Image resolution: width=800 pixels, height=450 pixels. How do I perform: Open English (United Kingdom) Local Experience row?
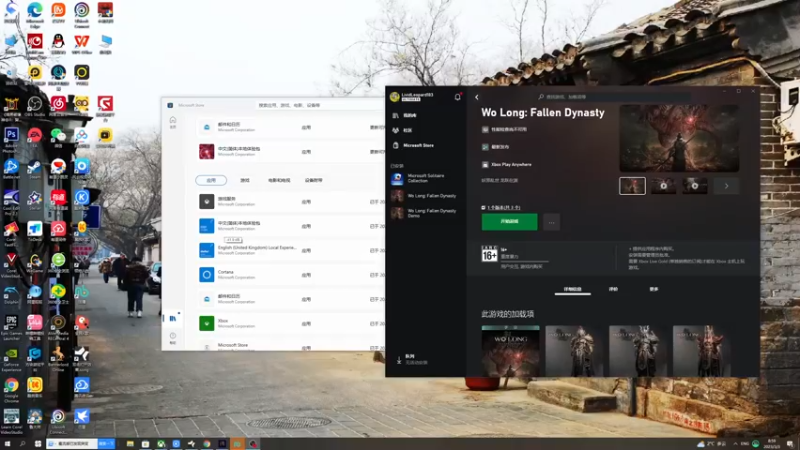coord(290,250)
